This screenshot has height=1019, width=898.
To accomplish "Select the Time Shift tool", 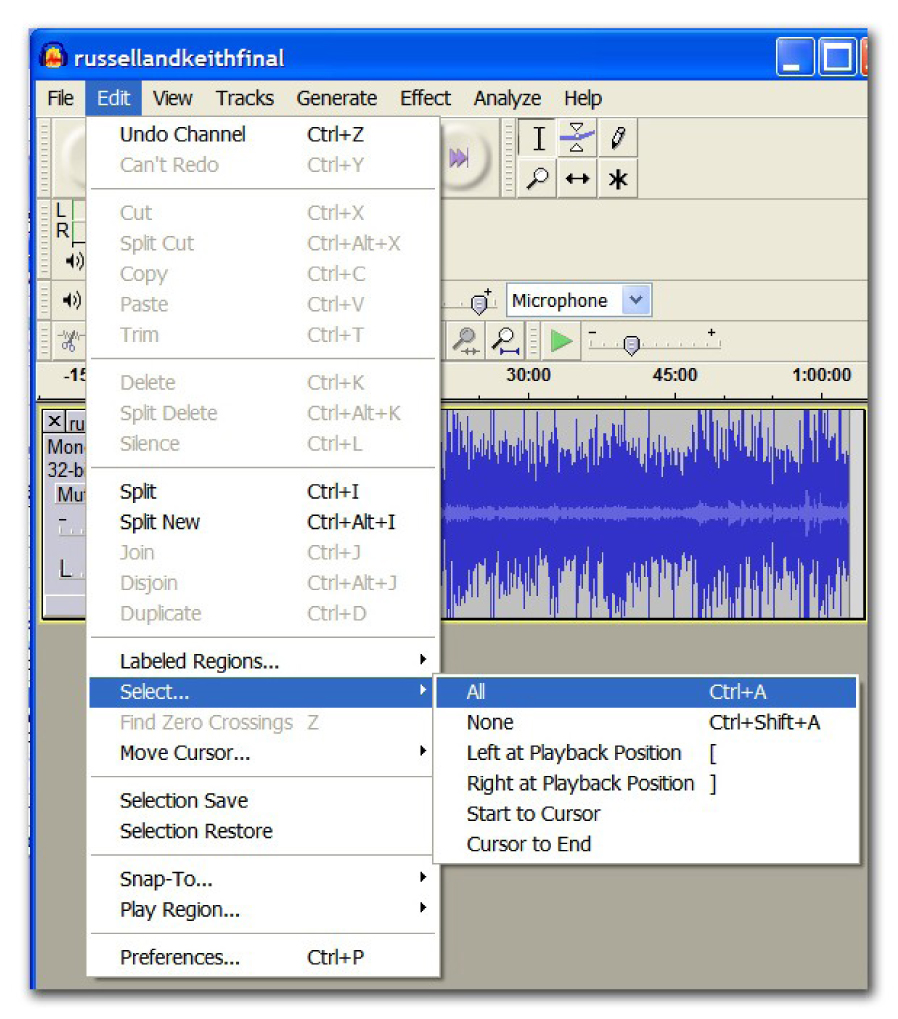I will [x=578, y=179].
